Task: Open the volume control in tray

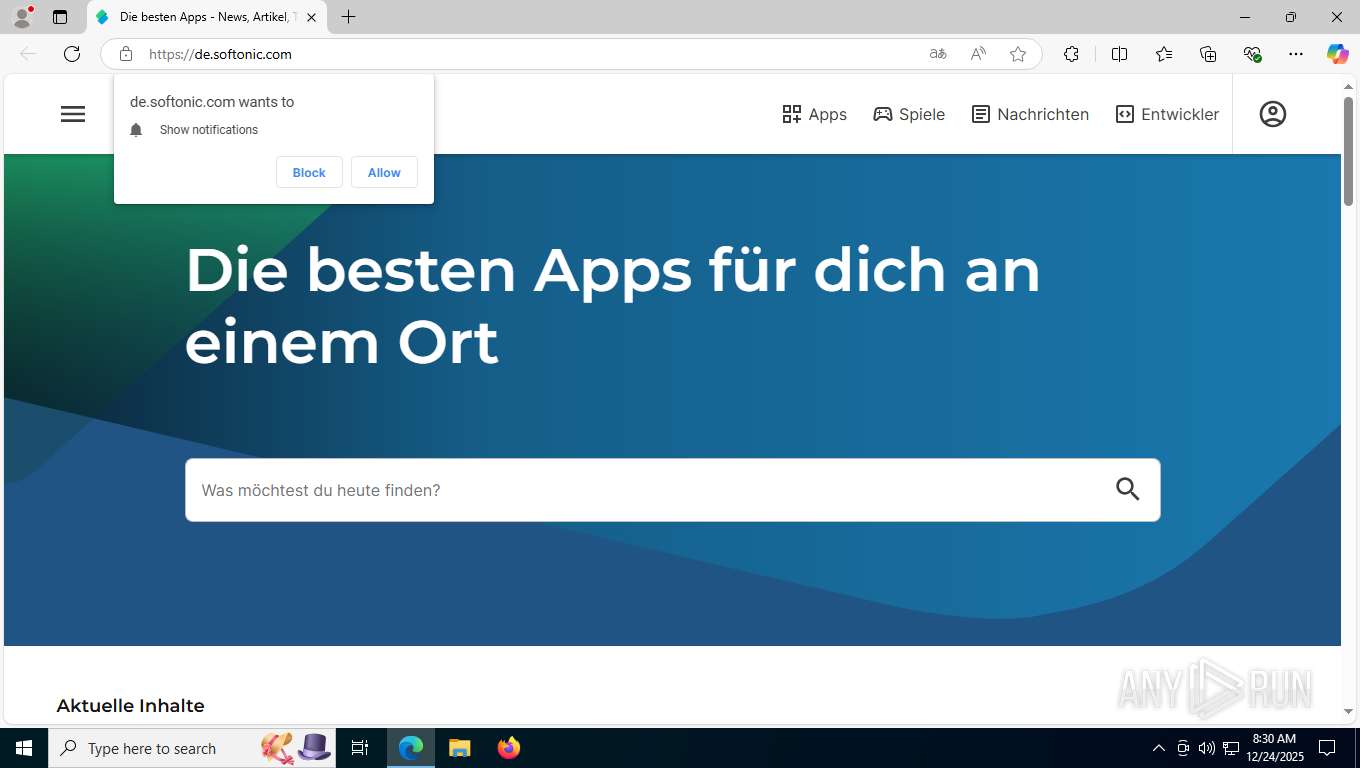Action: [x=1206, y=748]
